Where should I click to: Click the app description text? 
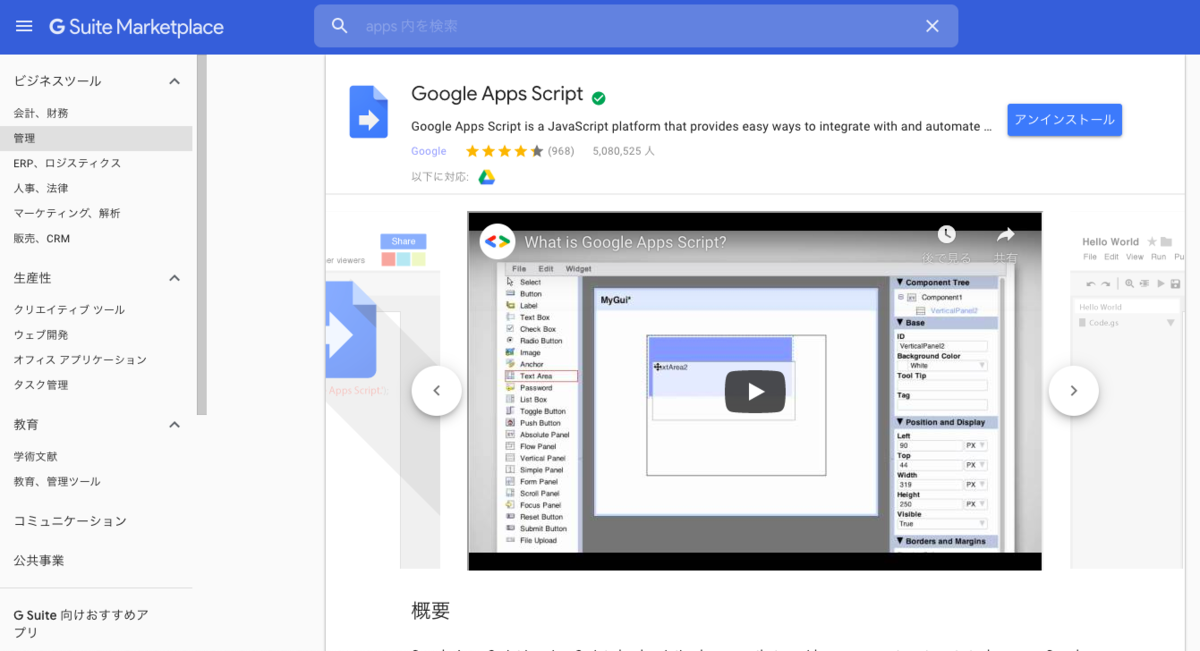[x=701, y=127]
